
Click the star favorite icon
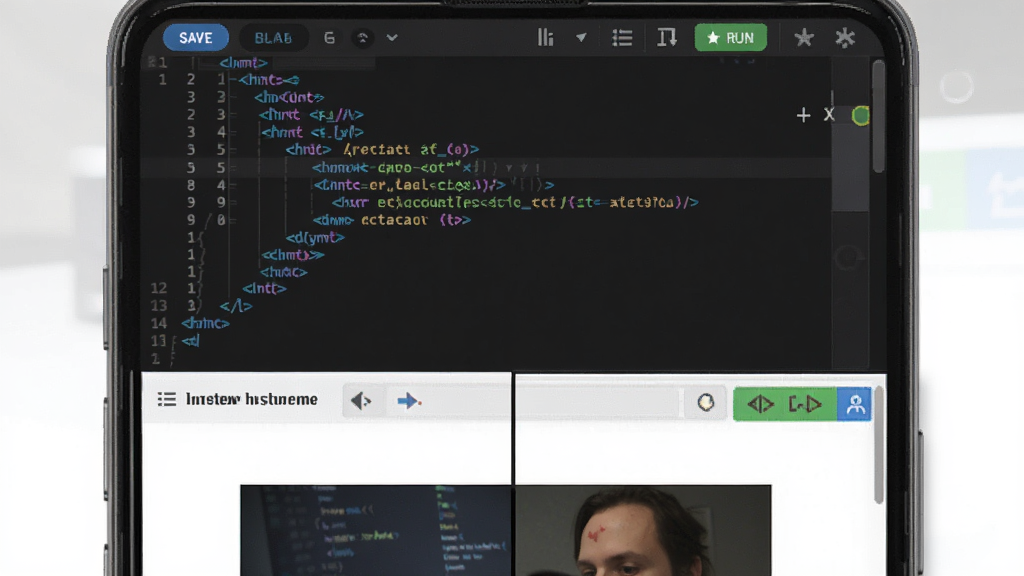804,38
